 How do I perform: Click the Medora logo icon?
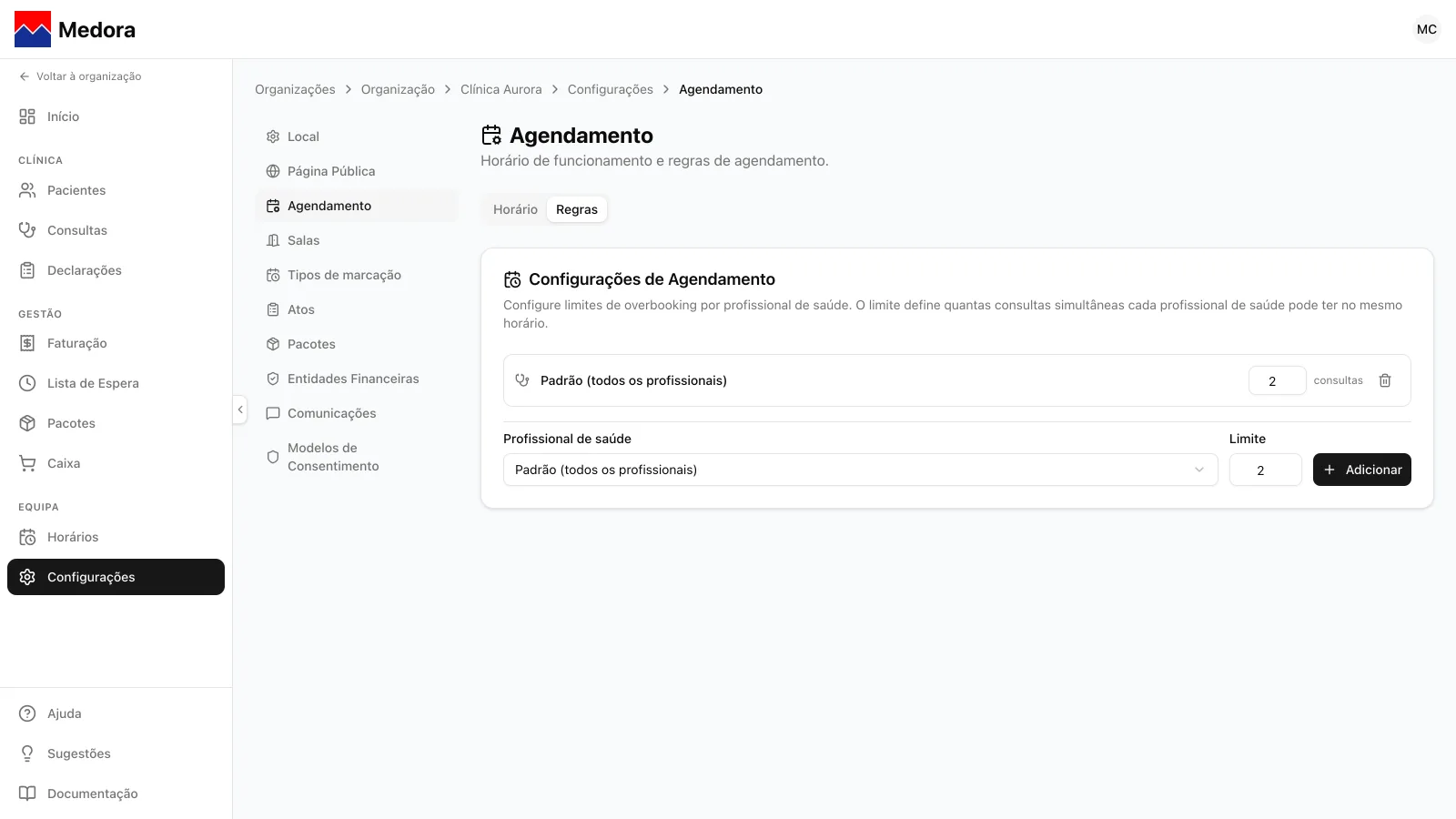click(33, 29)
